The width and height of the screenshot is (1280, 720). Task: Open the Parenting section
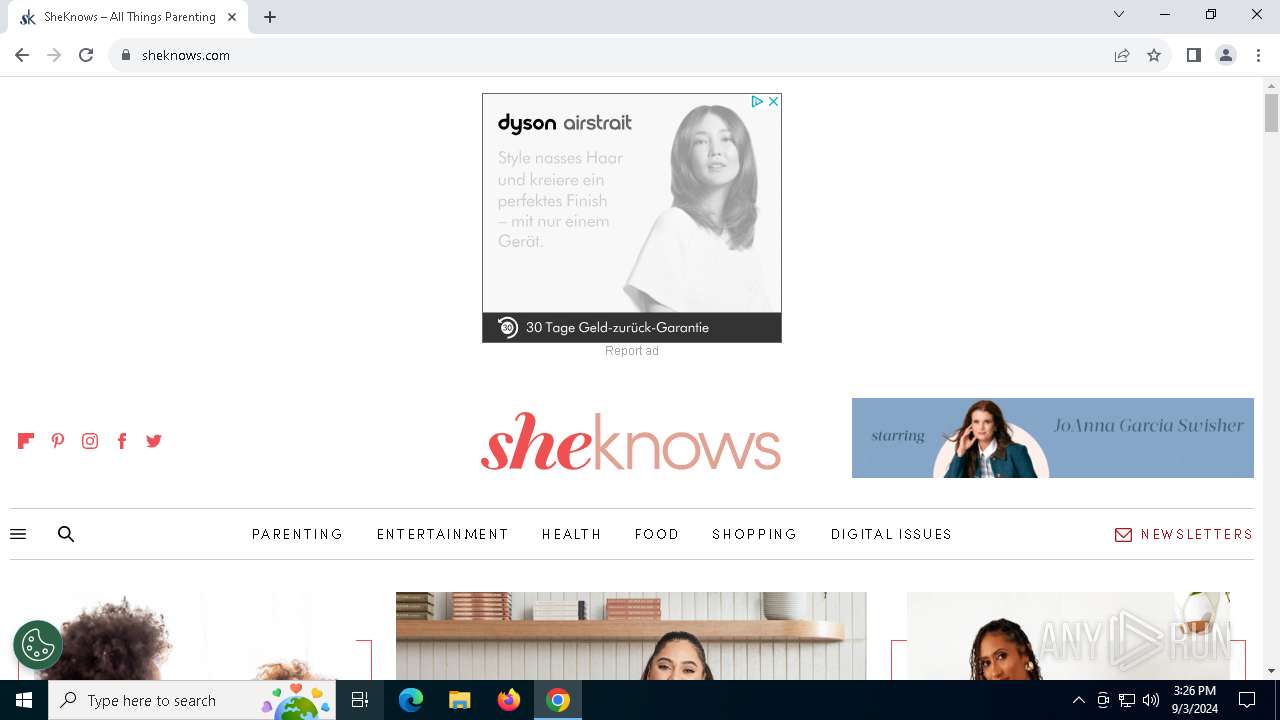(298, 534)
